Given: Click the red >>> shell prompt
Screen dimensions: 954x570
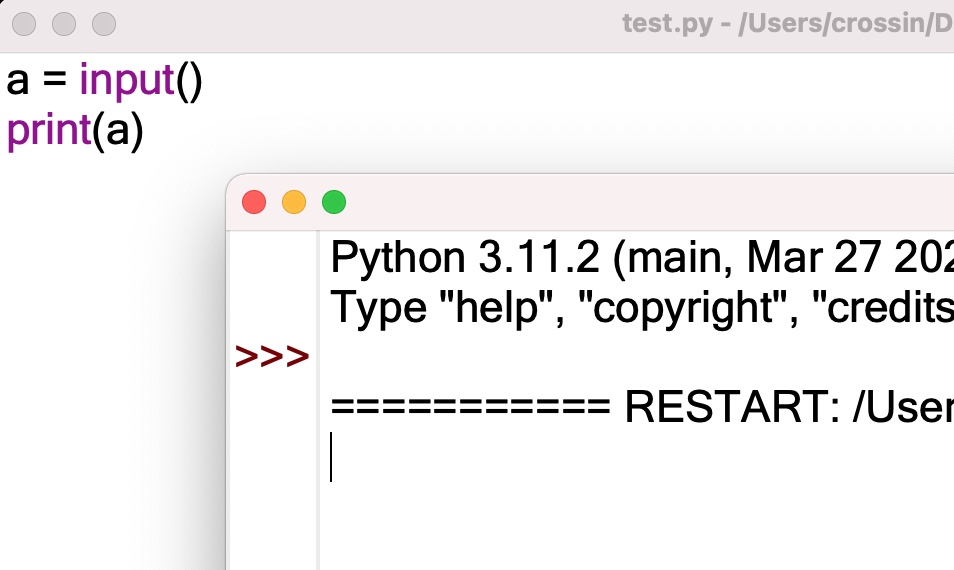Looking at the screenshot, I should (272, 356).
